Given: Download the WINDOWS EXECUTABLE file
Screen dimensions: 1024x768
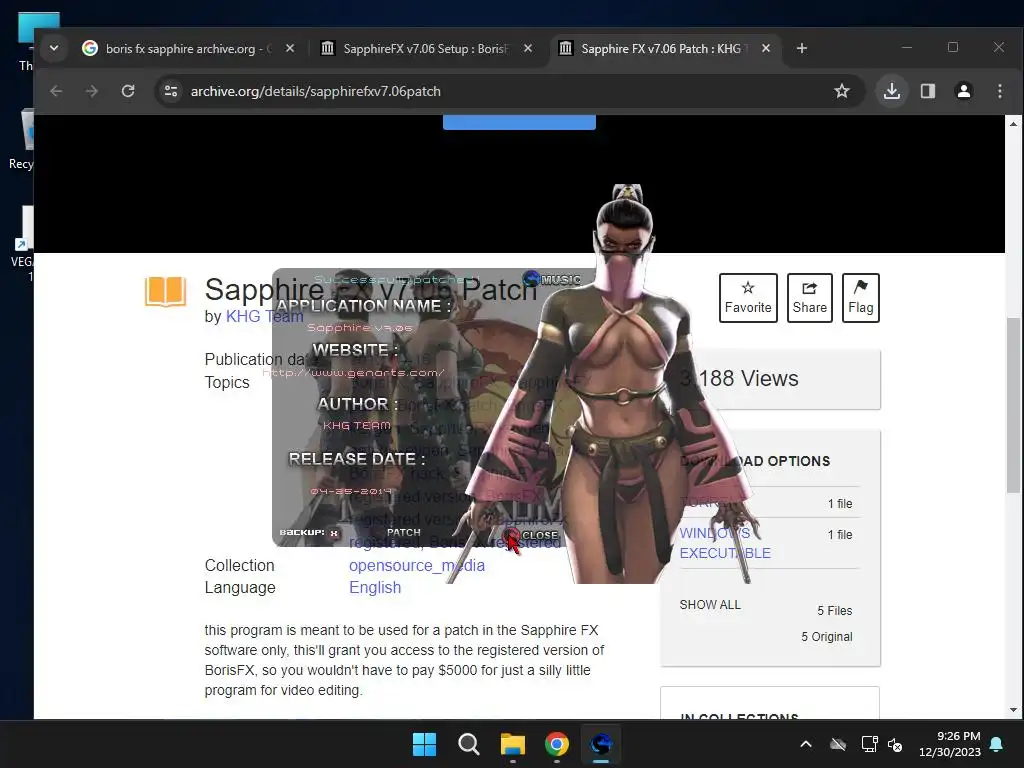Looking at the screenshot, I should tap(725, 543).
